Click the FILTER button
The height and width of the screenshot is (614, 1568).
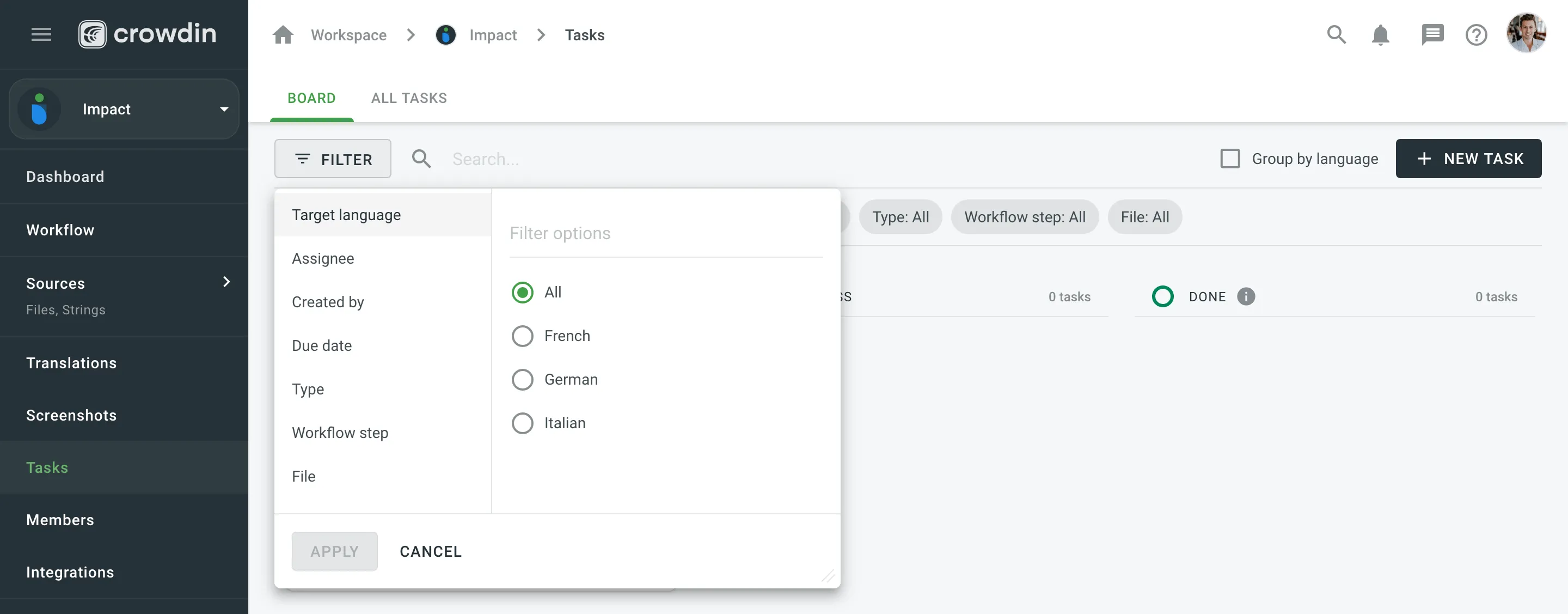click(x=333, y=159)
